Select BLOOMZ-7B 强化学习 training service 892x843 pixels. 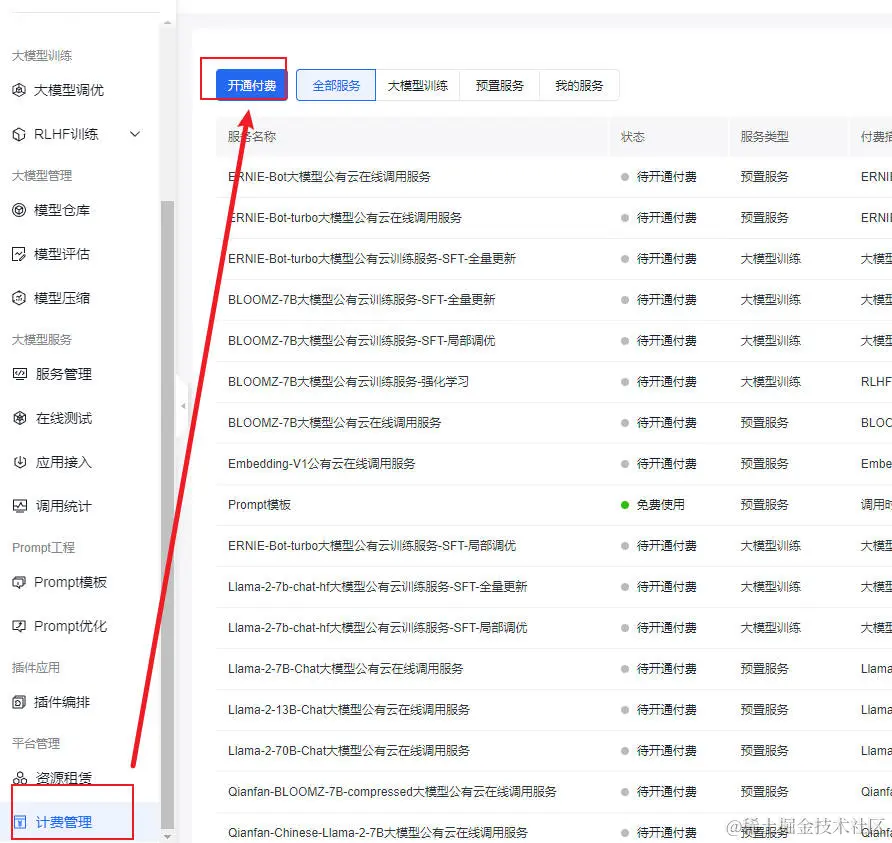pyautogui.click(x=348, y=382)
